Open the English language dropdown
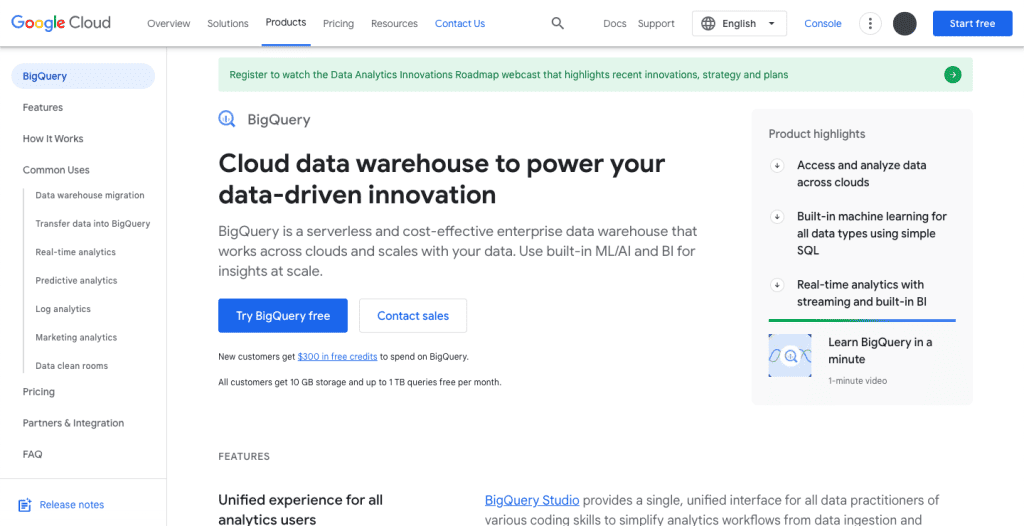The height and width of the screenshot is (526, 1024). [x=739, y=24]
